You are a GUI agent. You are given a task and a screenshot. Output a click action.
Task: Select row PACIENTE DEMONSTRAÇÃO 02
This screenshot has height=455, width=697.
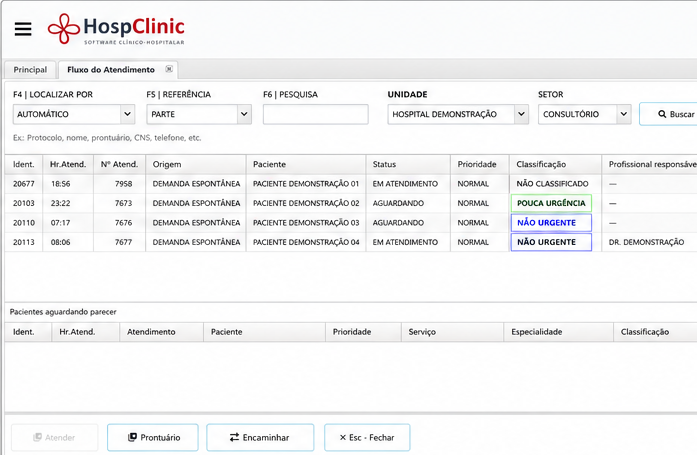pyautogui.click(x=351, y=203)
